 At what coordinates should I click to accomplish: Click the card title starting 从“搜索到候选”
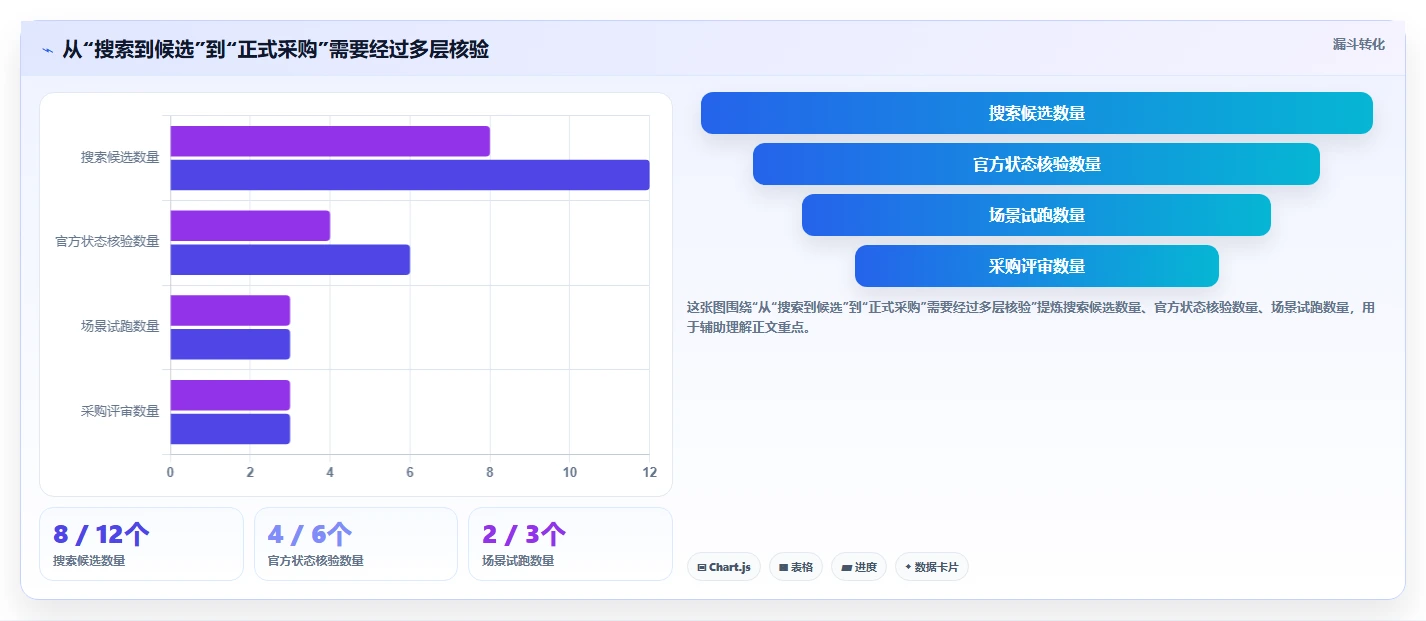point(276,50)
